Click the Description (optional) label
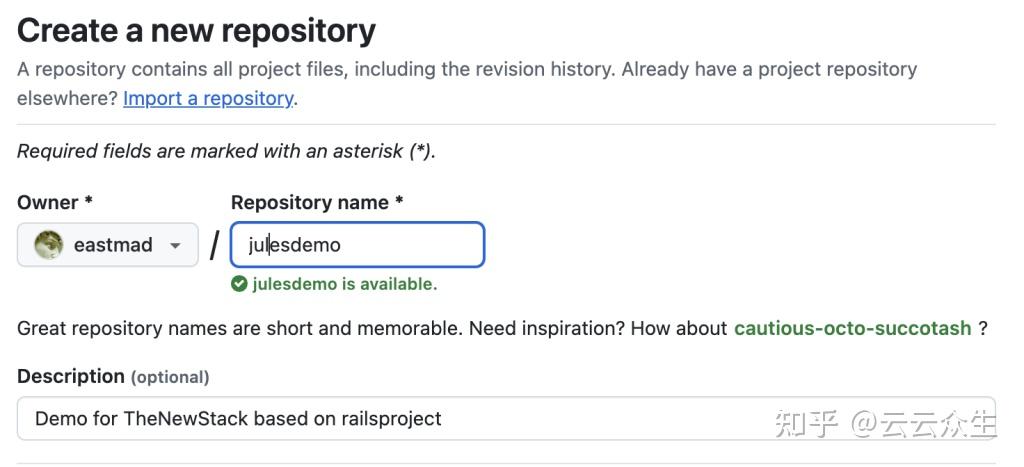This screenshot has width=1024, height=467. click(x=113, y=376)
